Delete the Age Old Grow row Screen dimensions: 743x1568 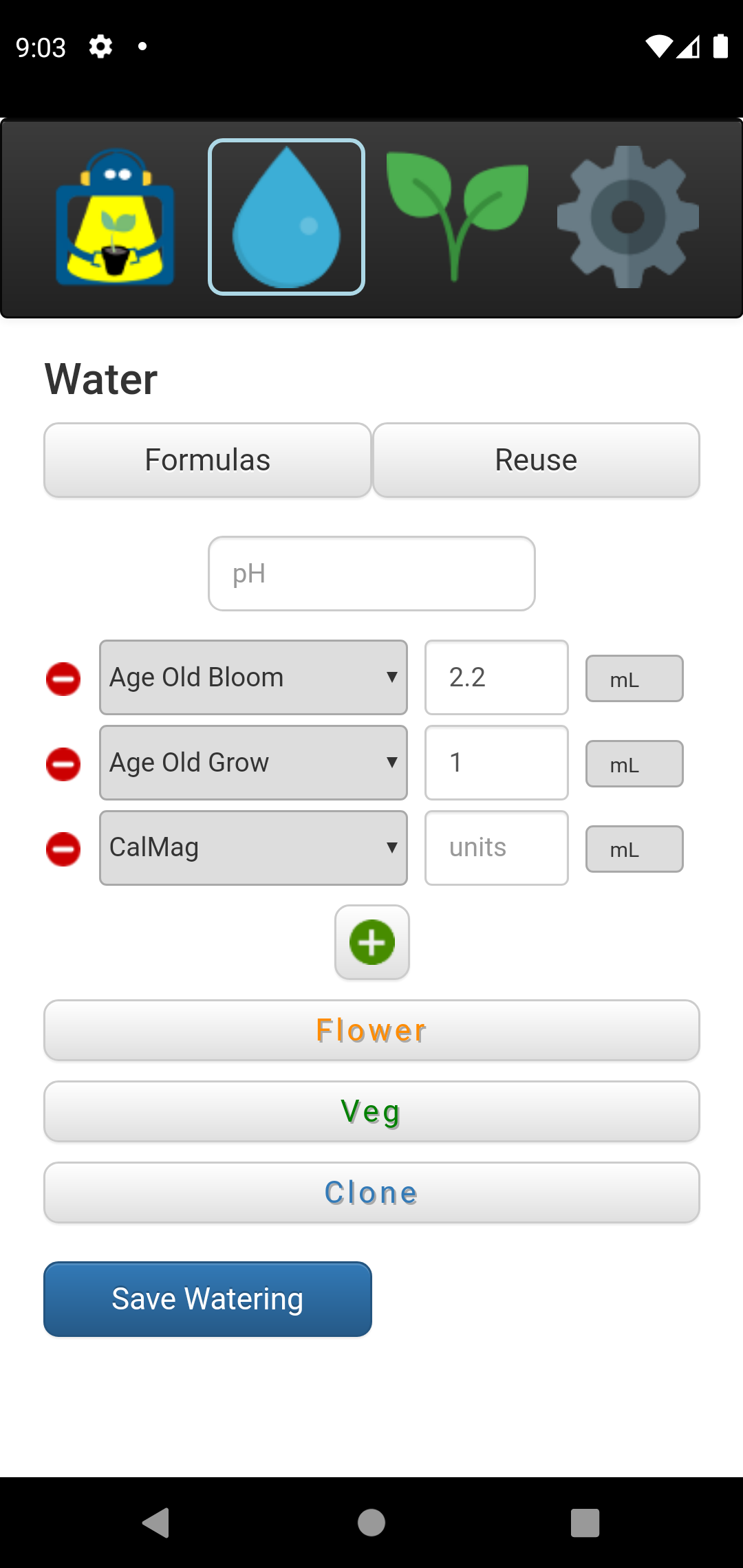63,764
